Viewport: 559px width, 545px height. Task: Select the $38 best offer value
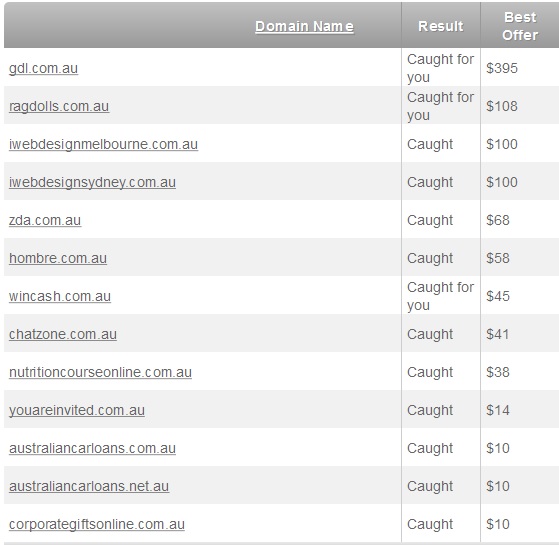pos(498,372)
